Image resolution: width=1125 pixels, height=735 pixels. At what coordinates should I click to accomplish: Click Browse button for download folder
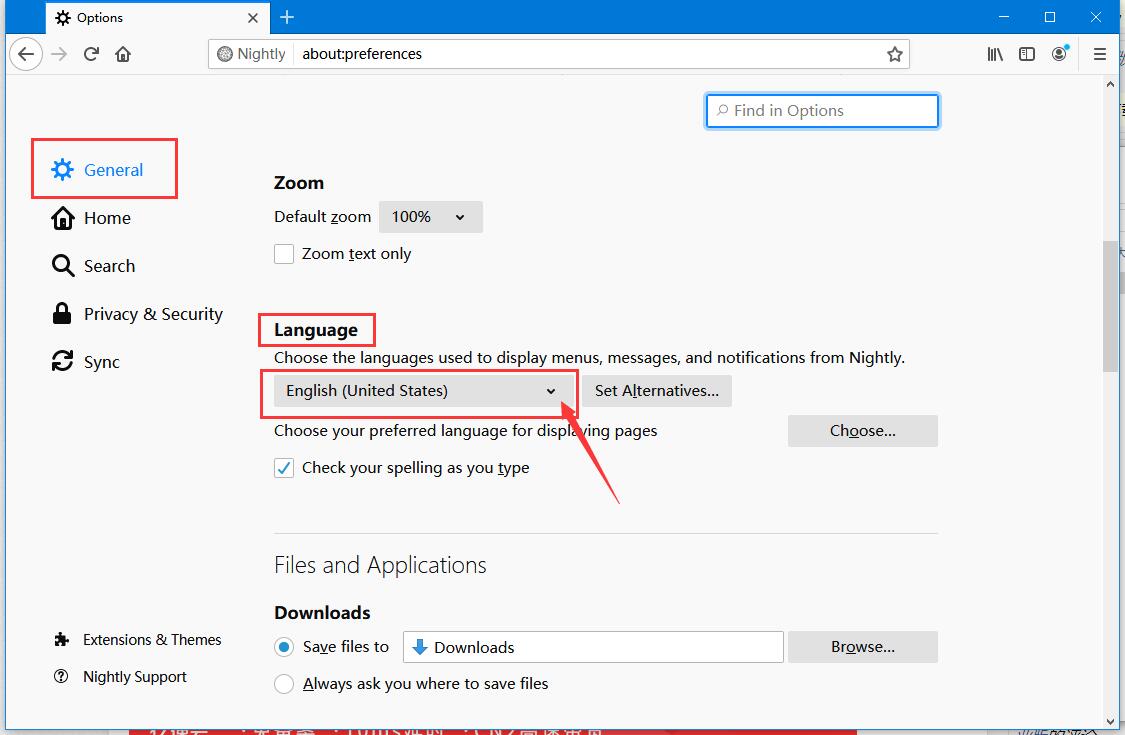pos(862,647)
